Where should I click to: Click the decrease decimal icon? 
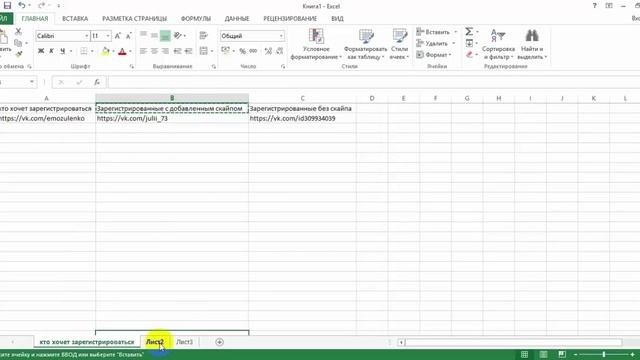[280, 51]
